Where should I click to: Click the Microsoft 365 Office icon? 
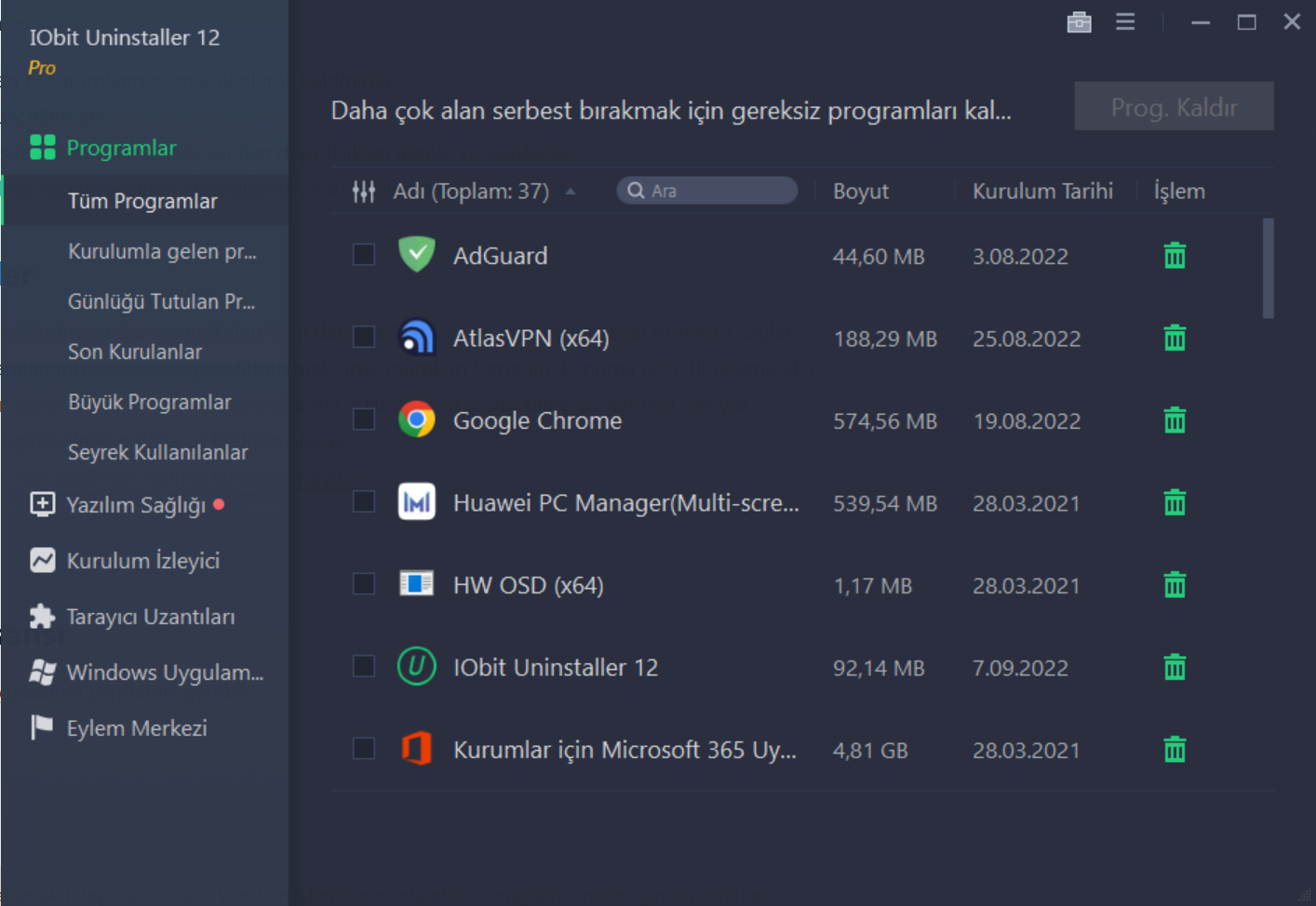[417, 748]
